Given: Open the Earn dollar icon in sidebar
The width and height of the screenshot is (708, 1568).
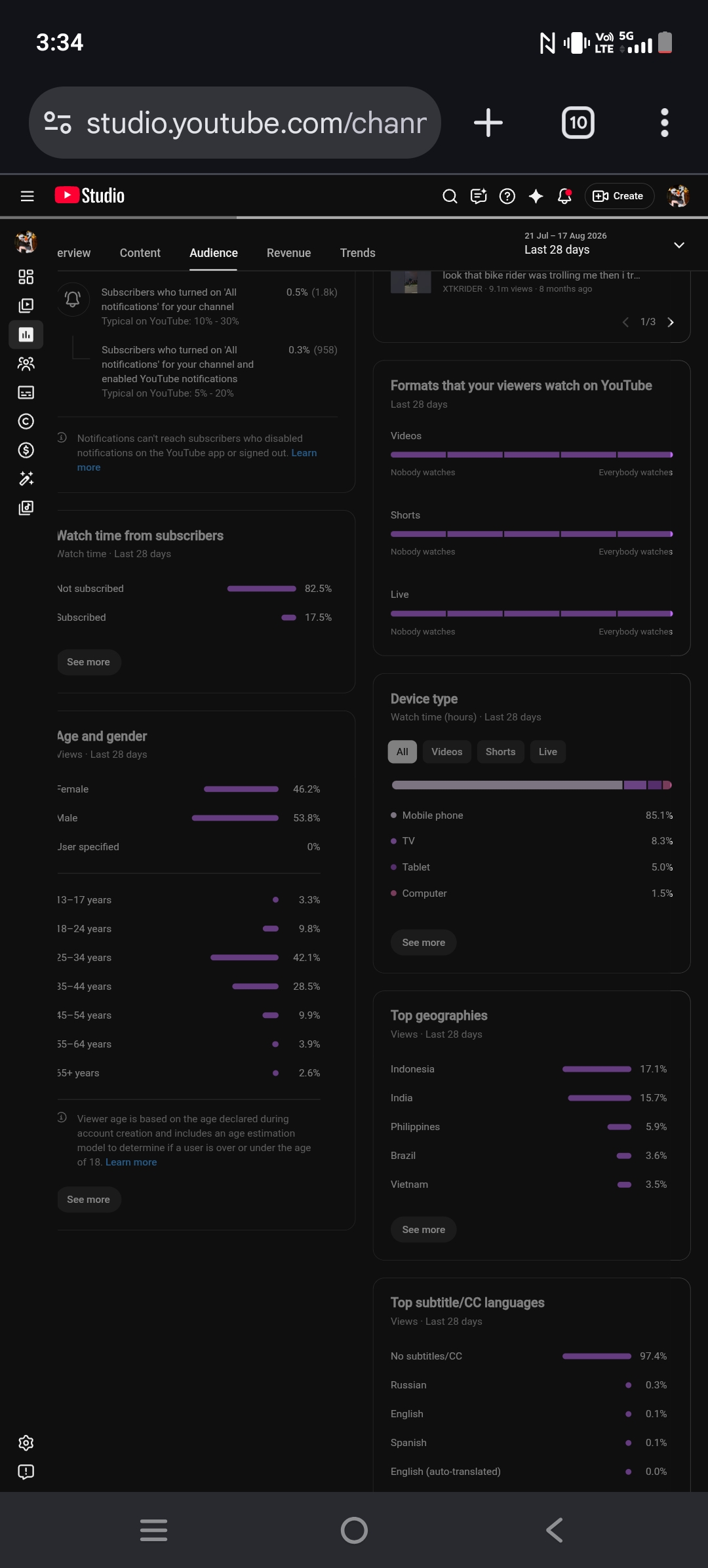Looking at the screenshot, I should pyautogui.click(x=26, y=450).
